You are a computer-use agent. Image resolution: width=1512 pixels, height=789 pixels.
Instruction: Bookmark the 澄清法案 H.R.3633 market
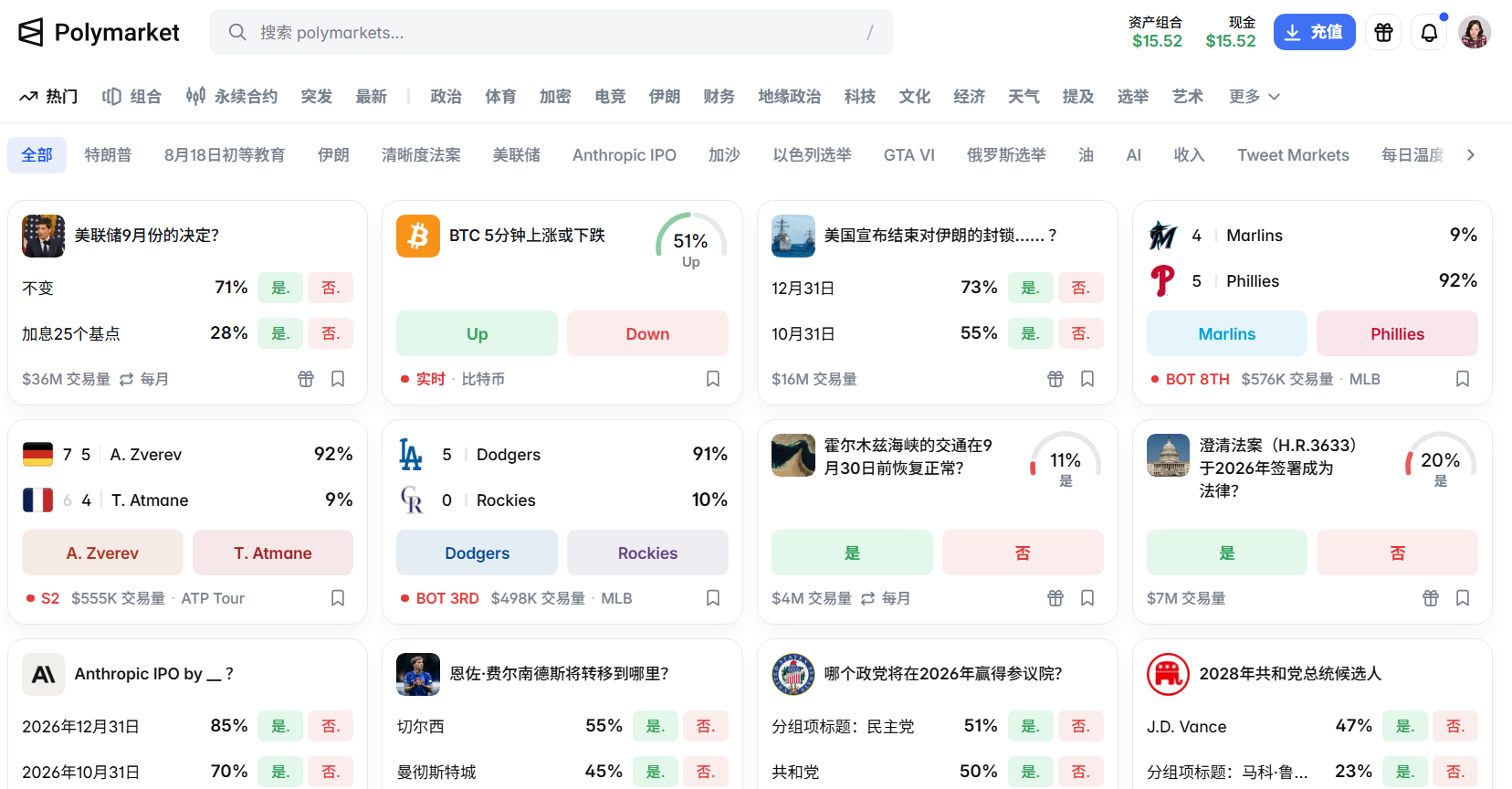click(1463, 598)
